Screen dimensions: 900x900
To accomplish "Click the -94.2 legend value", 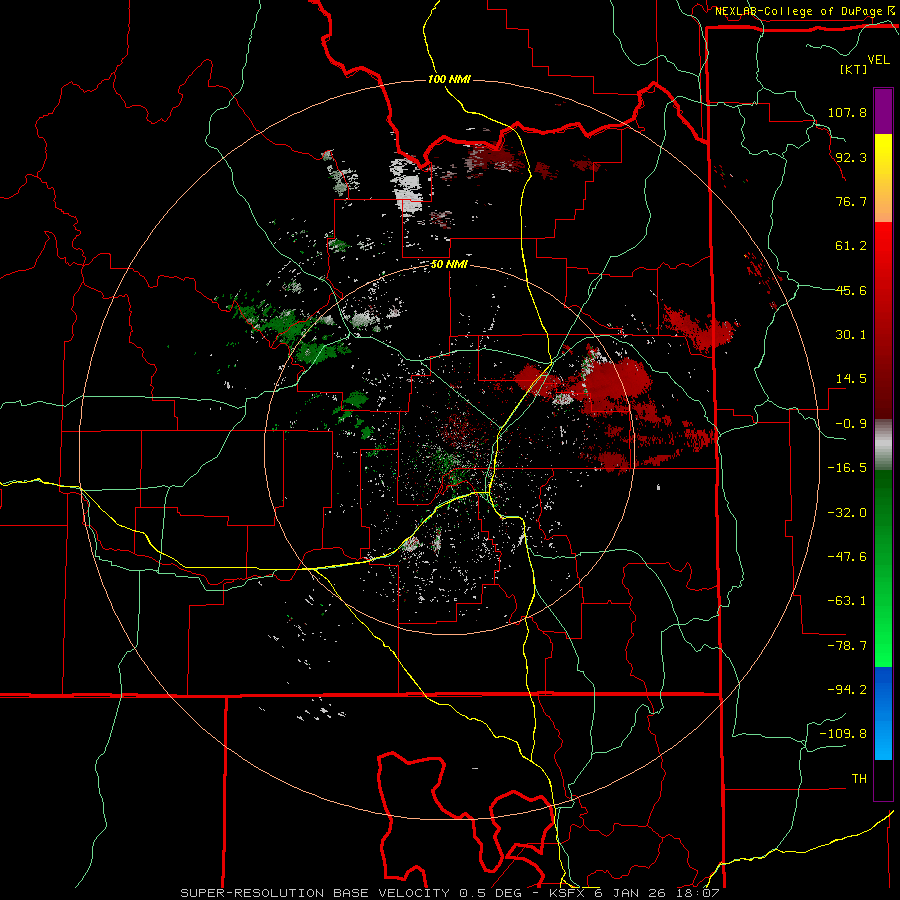I will coord(847,689).
